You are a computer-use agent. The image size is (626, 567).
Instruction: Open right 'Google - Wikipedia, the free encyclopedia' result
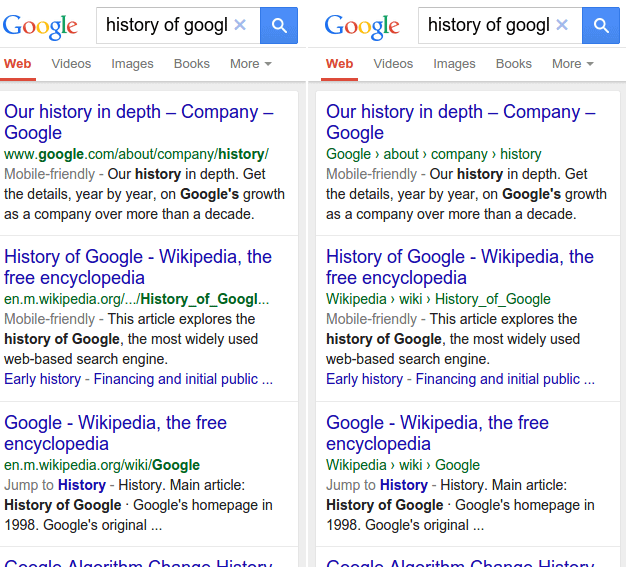[x=437, y=433]
